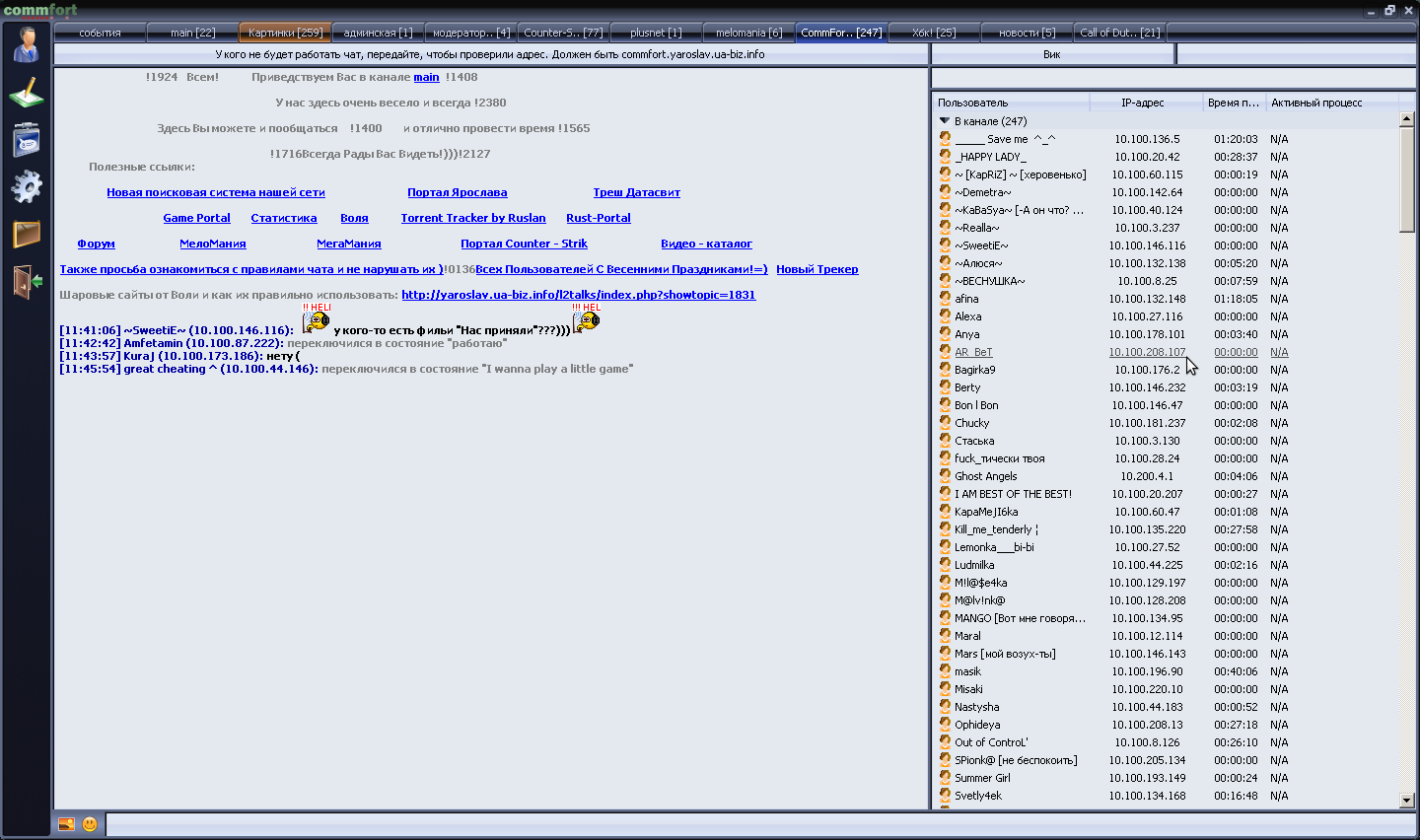Open the notepad with pencil sidebar icon
1420x840 pixels.
[27, 93]
